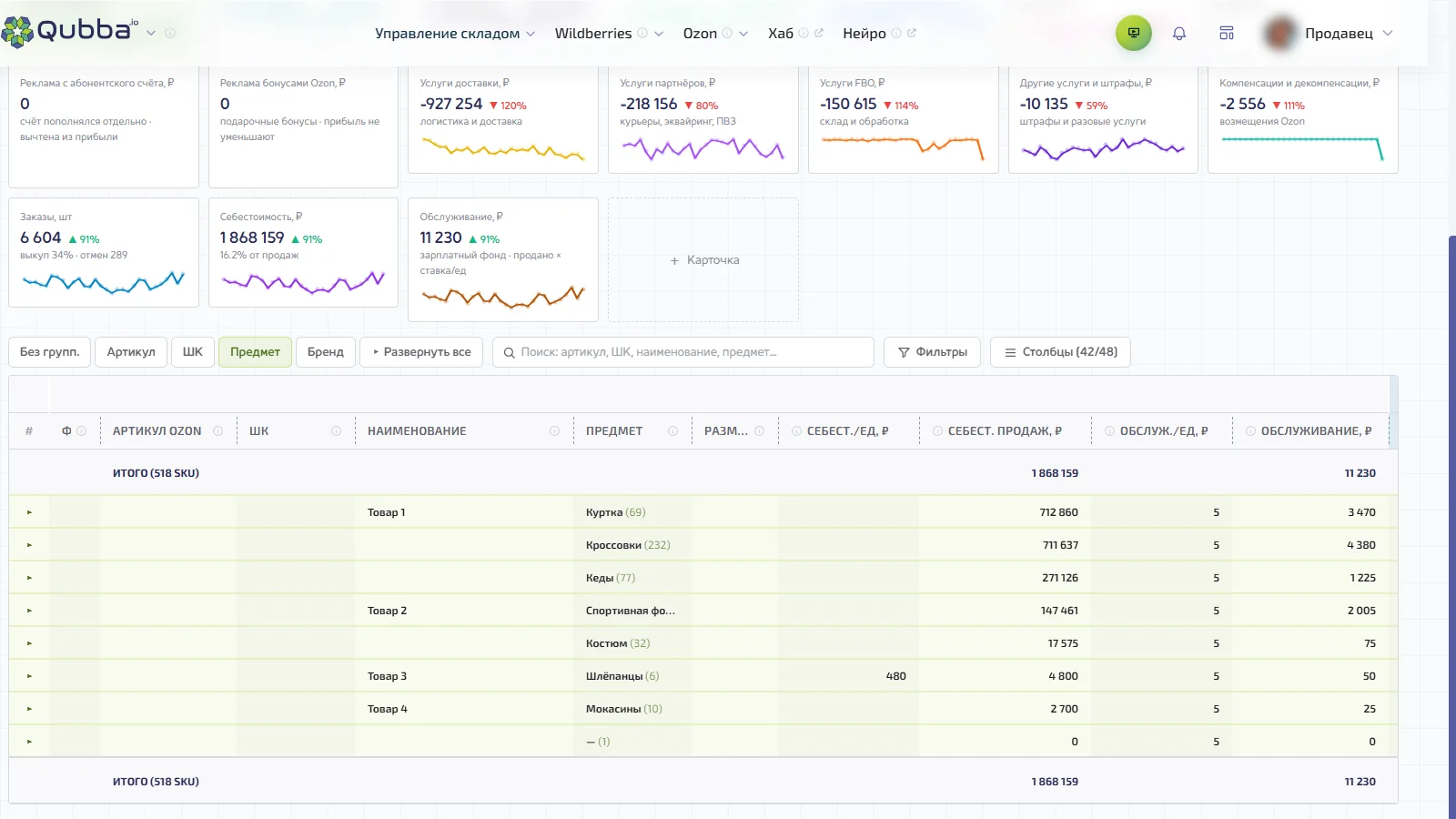This screenshot has height=819, width=1456.
Task: Click info icon beside Wildberries
Action: (x=642, y=33)
